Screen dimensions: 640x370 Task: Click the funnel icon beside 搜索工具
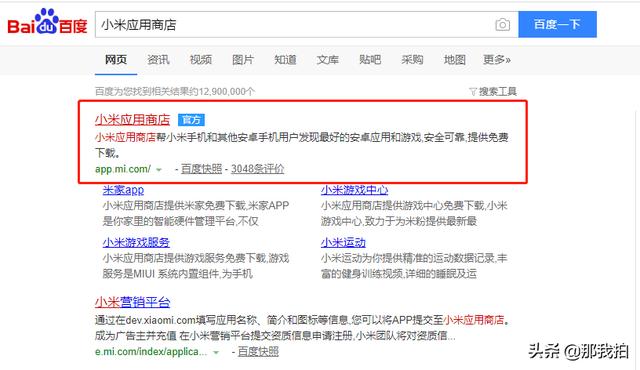tap(473, 92)
